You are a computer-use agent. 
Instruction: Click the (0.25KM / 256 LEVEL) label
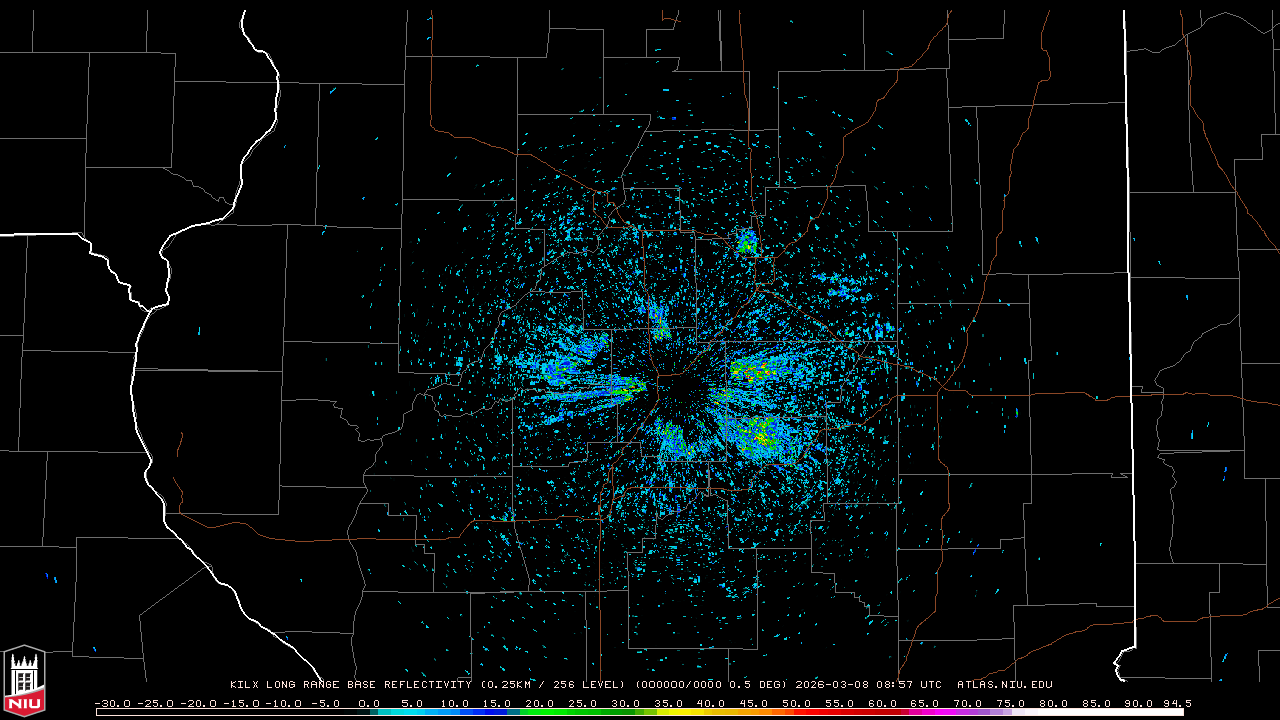click(x=551, y=685)
